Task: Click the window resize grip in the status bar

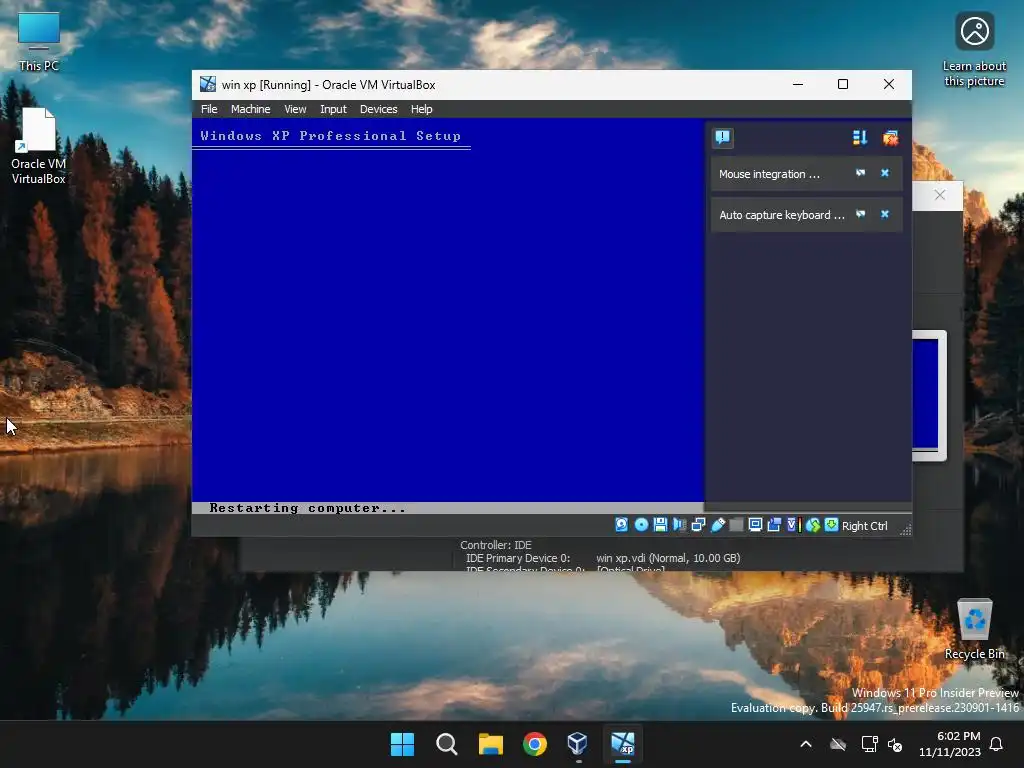Action: point(905,530)
